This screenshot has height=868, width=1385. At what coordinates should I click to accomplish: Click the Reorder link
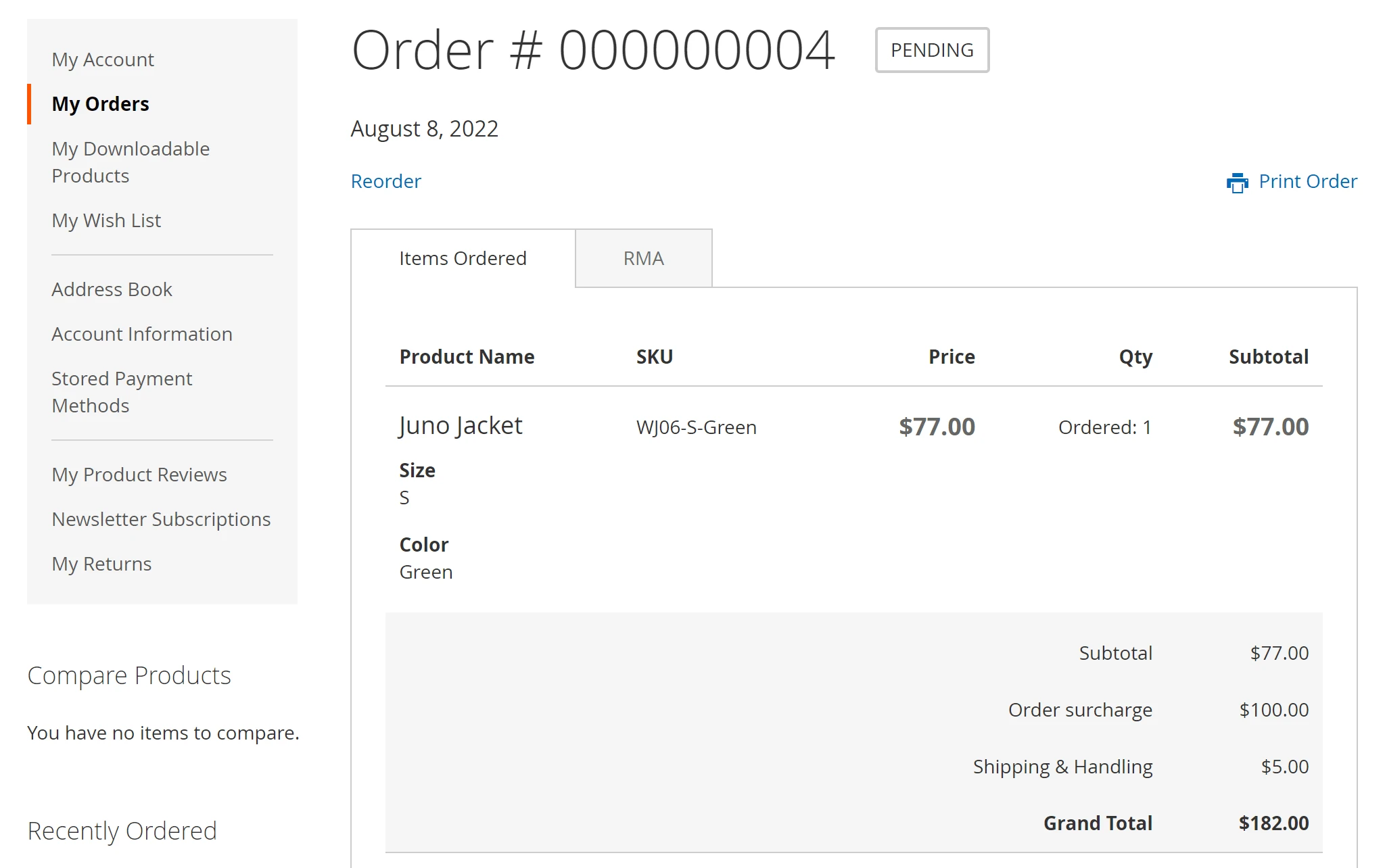tap(385, 181)
